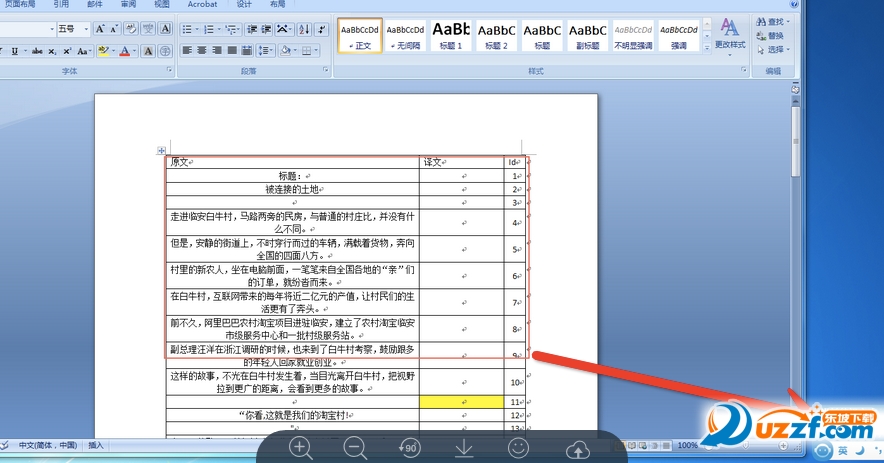This screenshot has width=884, height=463.
Task: Click the cloud upload icon
Action: tap(578, 449)
